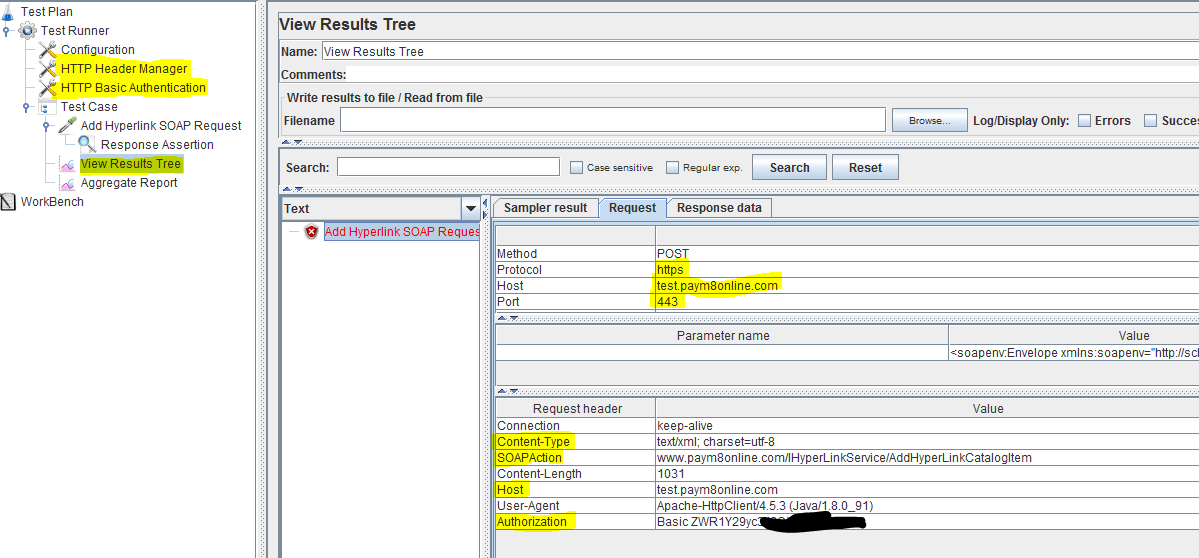This screenshot has width=1199, height=558.
Task: Toggle the Errors only checkbox
Action: point(1084,120)
